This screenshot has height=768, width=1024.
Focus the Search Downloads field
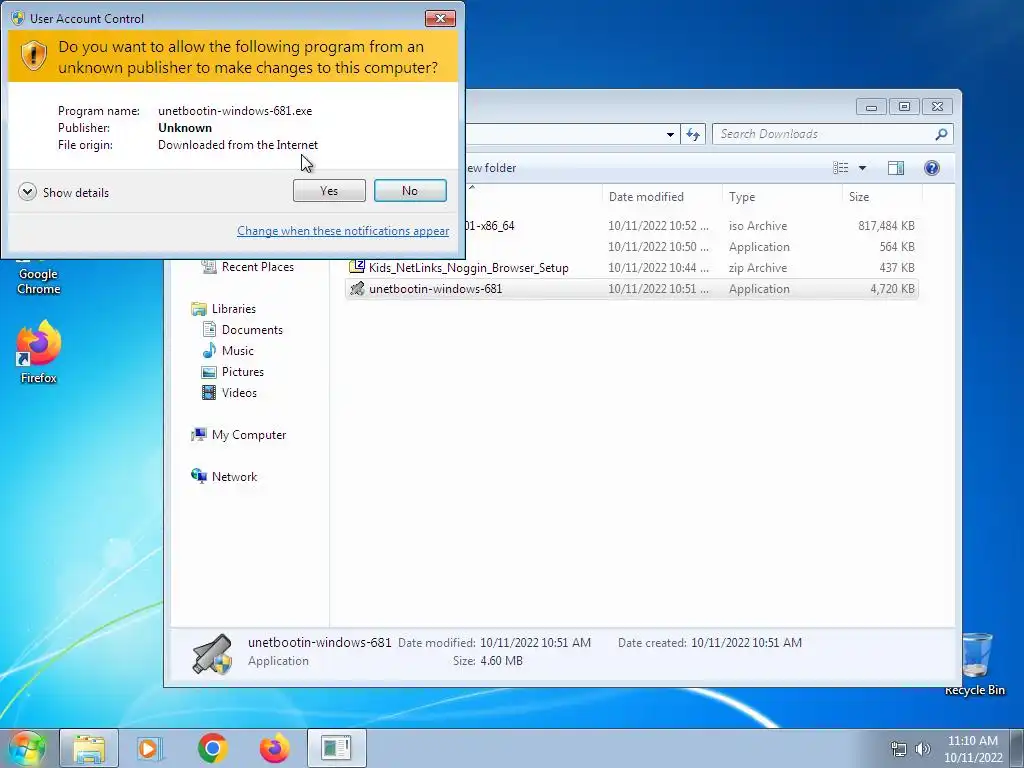(x=825, y=134)
